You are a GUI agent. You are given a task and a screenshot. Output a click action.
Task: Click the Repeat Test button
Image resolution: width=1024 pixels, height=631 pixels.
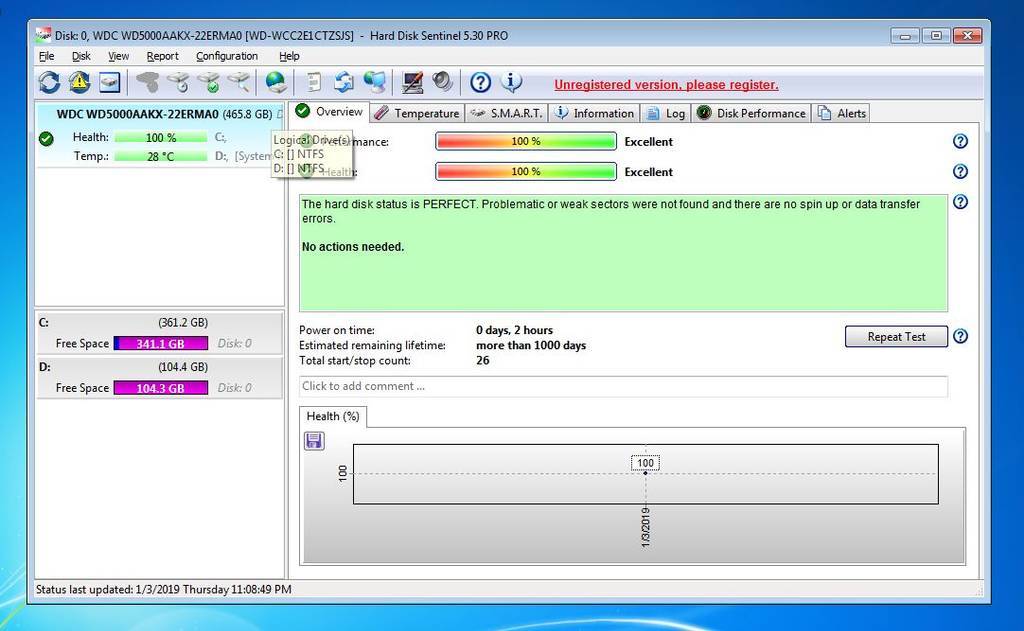[x=896, y=336]
